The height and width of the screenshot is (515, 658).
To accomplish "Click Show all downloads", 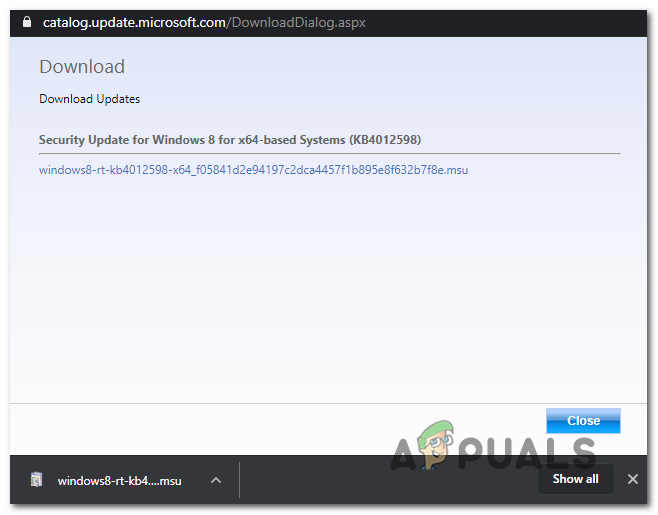I will [575, 479].
